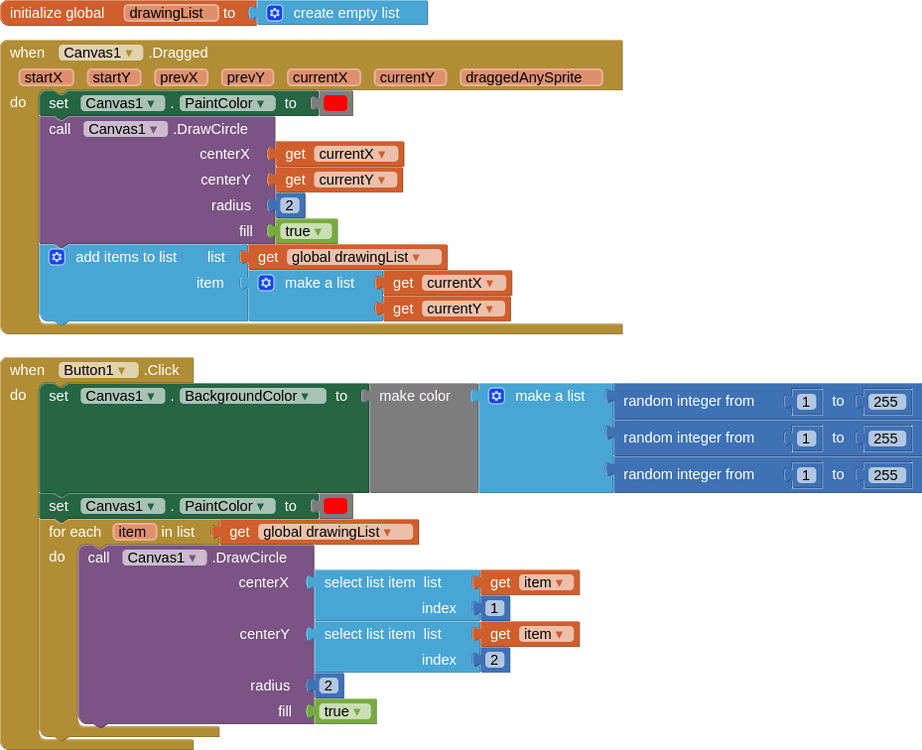The image size is (922, 750).
Task: Open Canvas1 dropdown in the Dragged event header
Action: pos(129,53)
